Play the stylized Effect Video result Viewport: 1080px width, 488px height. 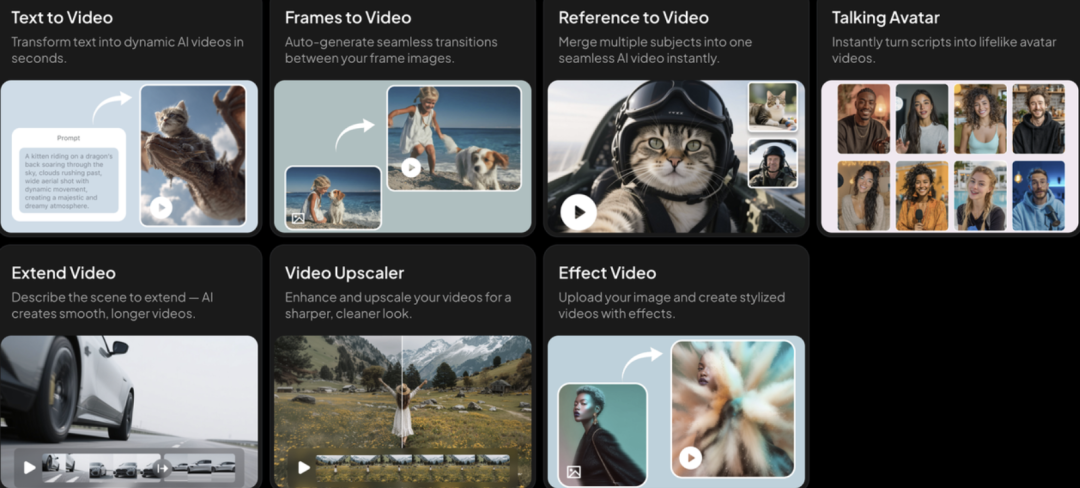pyautogui.click(x=689, y=458)
